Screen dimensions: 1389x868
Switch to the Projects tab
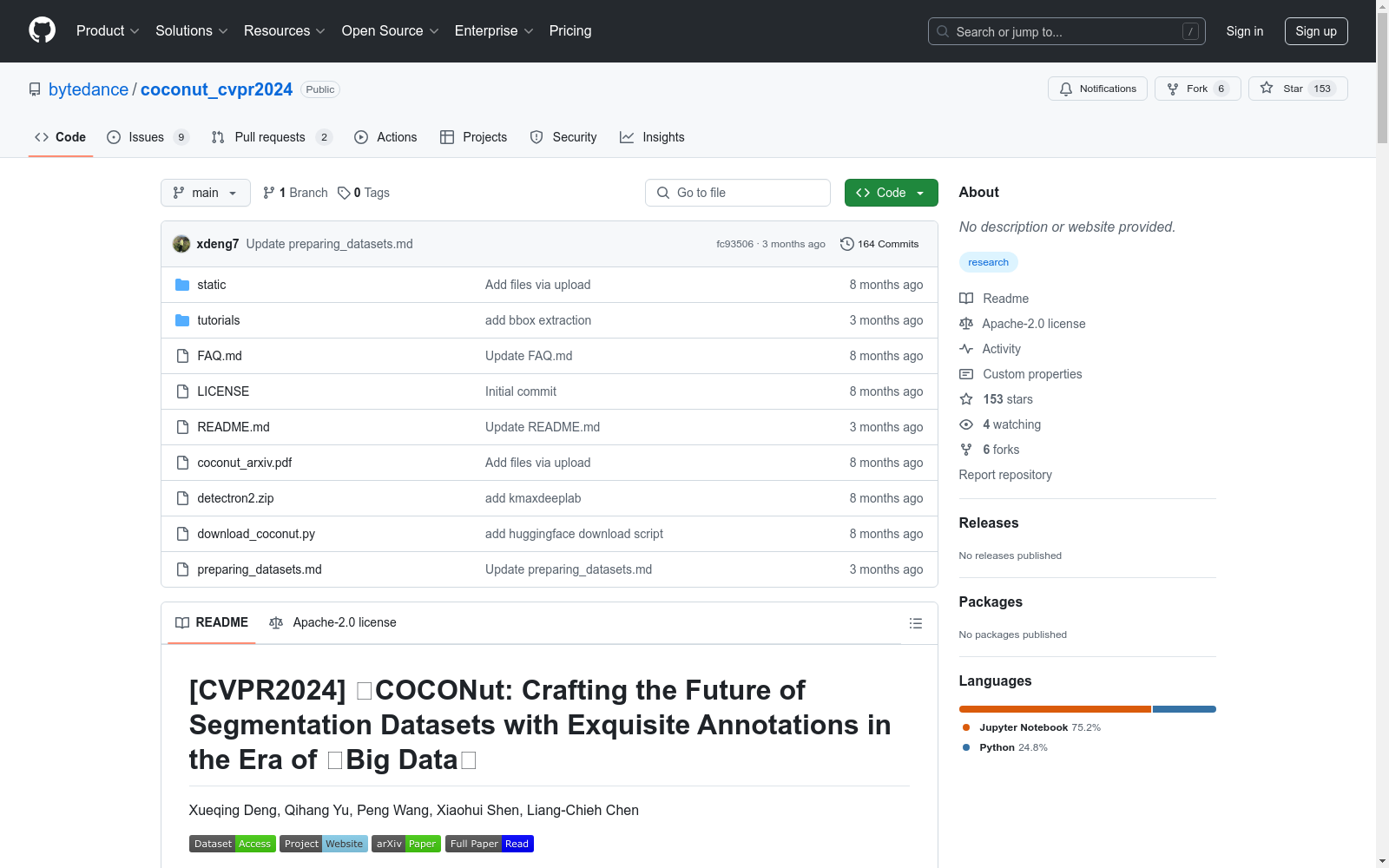click(x=474, y=137)
